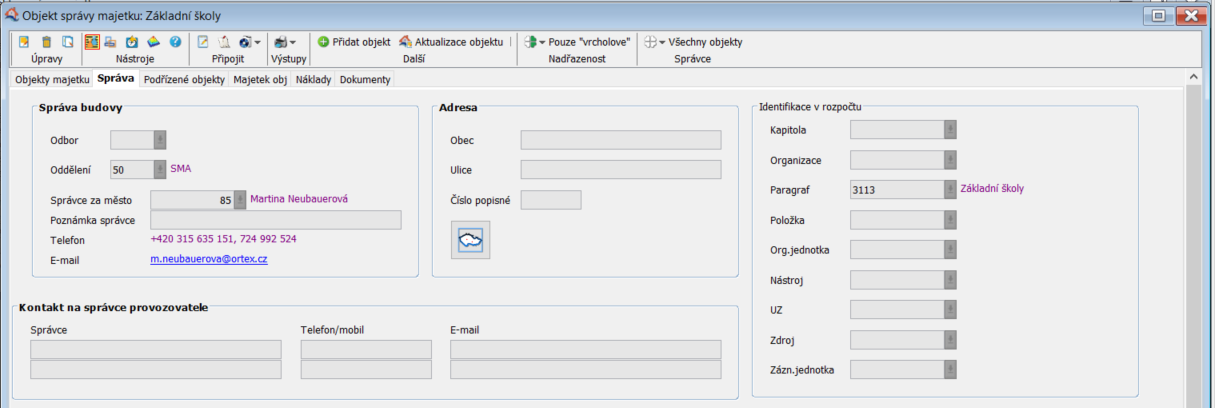Click the camera icon in Připojit group
This screenshot has width=1215, height=408.
[246, 42]
